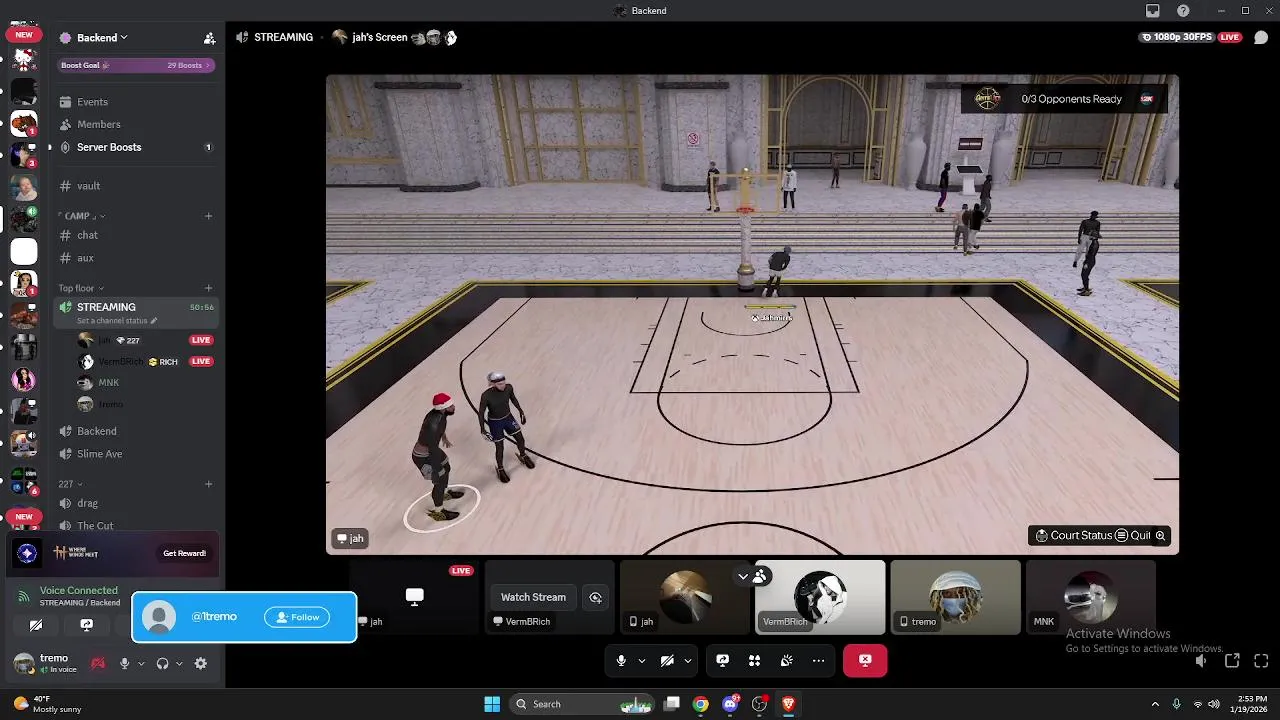Follow @1tremo
Viewport: 1280px width, 720px height.
(297, 617)
